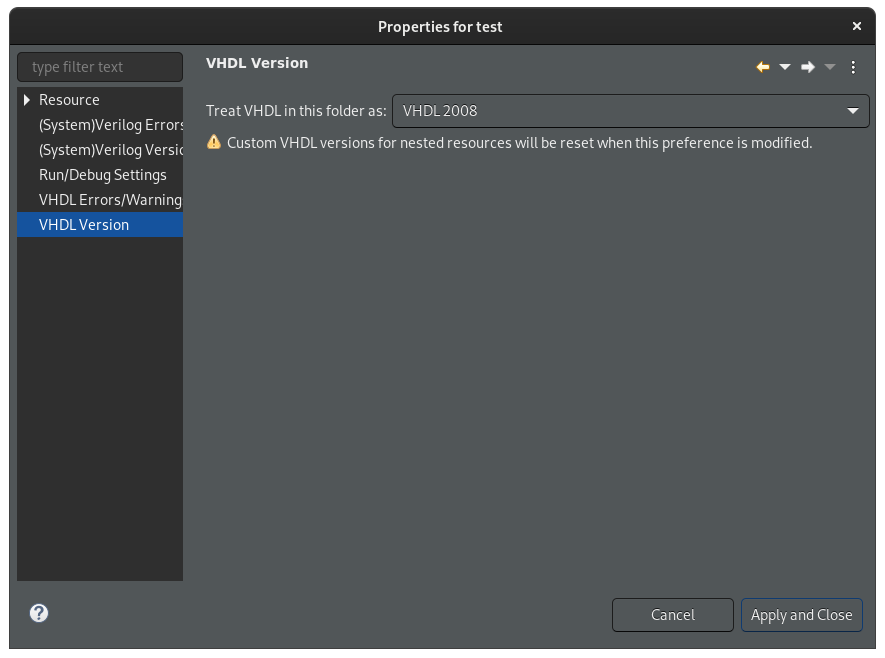Open the VHDL 2008 version combo box
The height and width of the screenshot is (658, 885).
click(630, 111)
